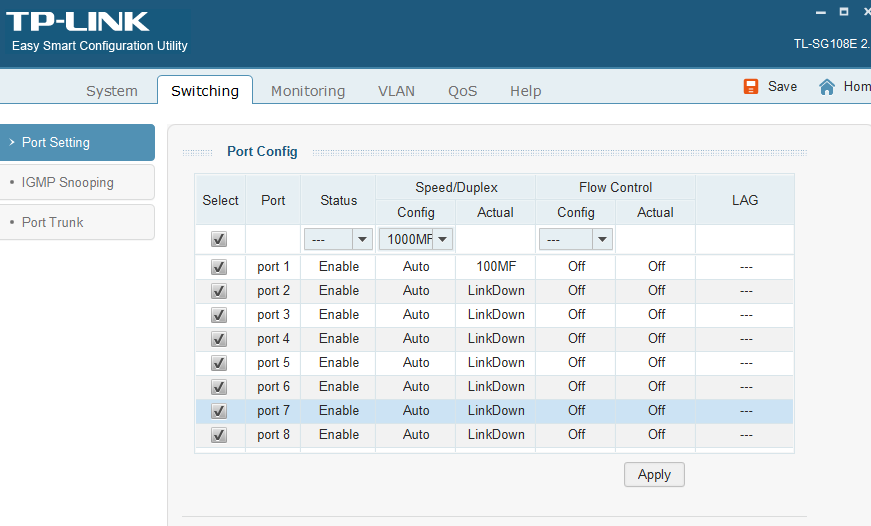Deselect port 4 checkbox
Screen dimensions: 871x526
coord(219,339)
